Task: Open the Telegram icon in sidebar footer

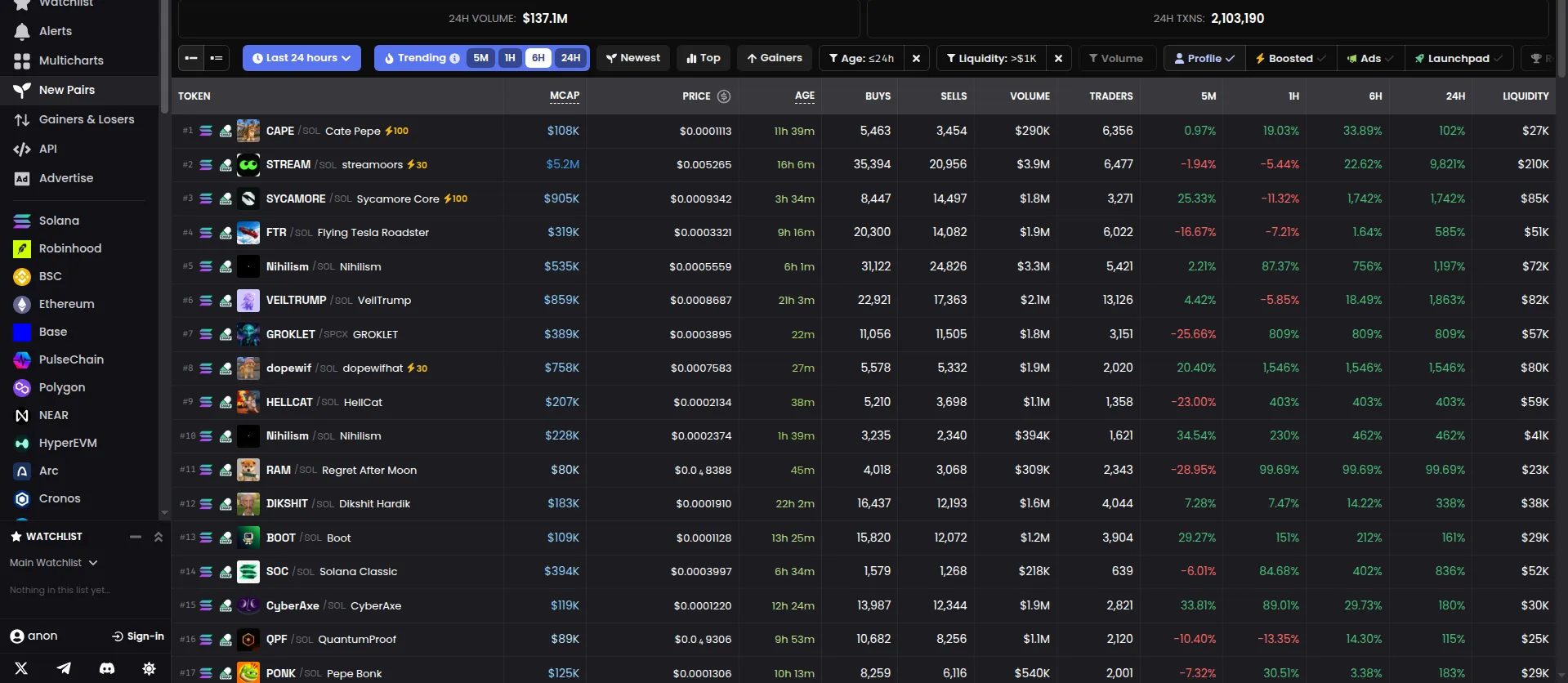Action: click(64, 668)
